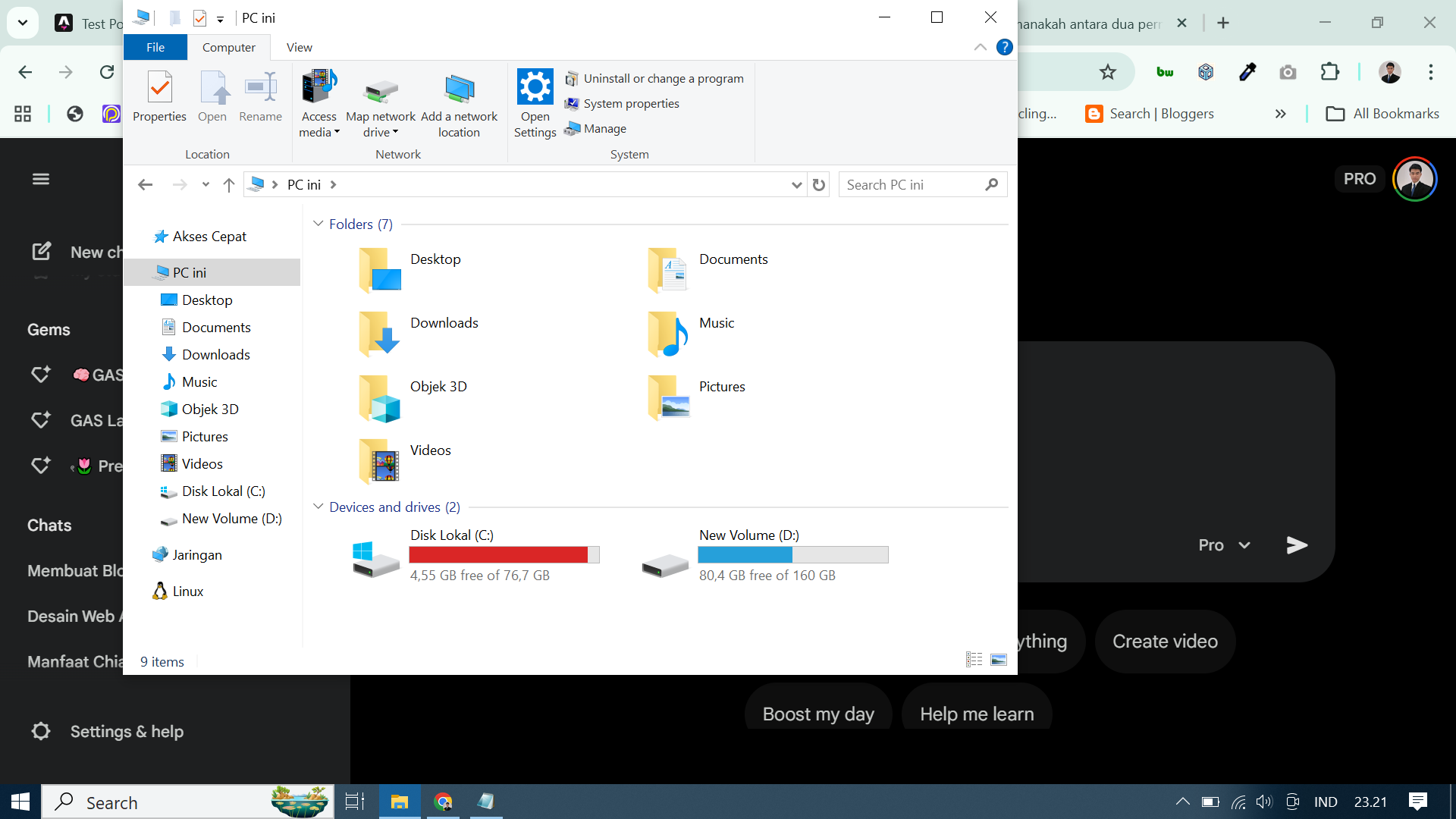The image size is (1456, 819).
Task: Switch to details list view
Action: (x=974, y=660)
